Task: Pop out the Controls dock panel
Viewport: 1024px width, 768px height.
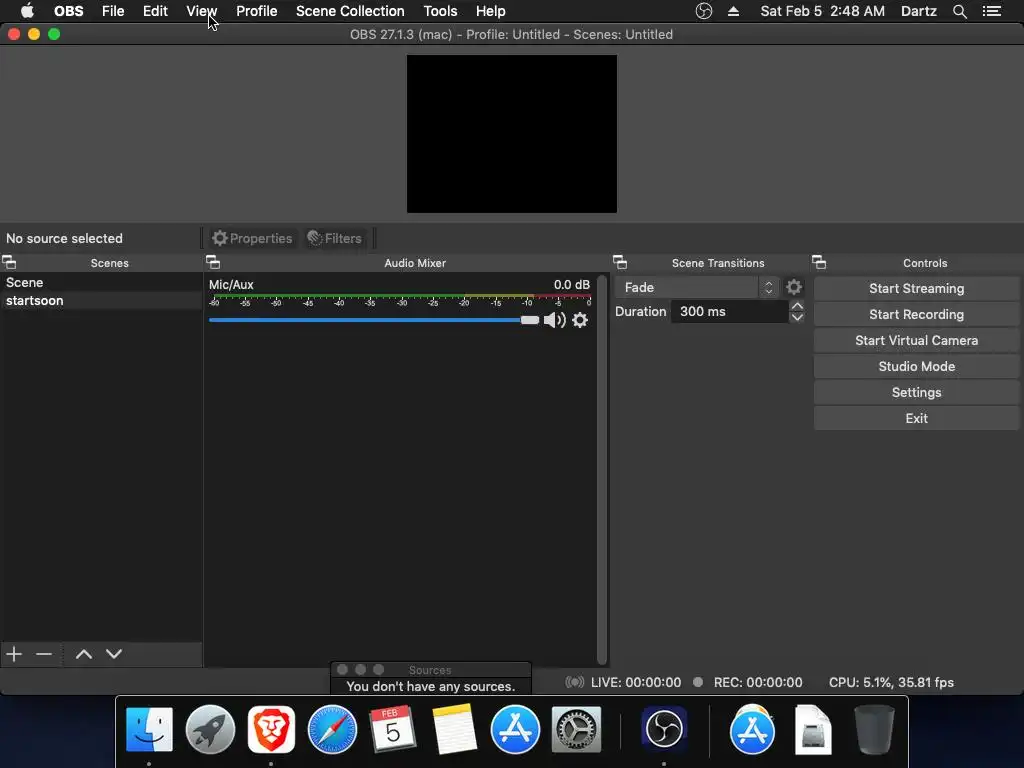Action: click(x=819, y=263)
